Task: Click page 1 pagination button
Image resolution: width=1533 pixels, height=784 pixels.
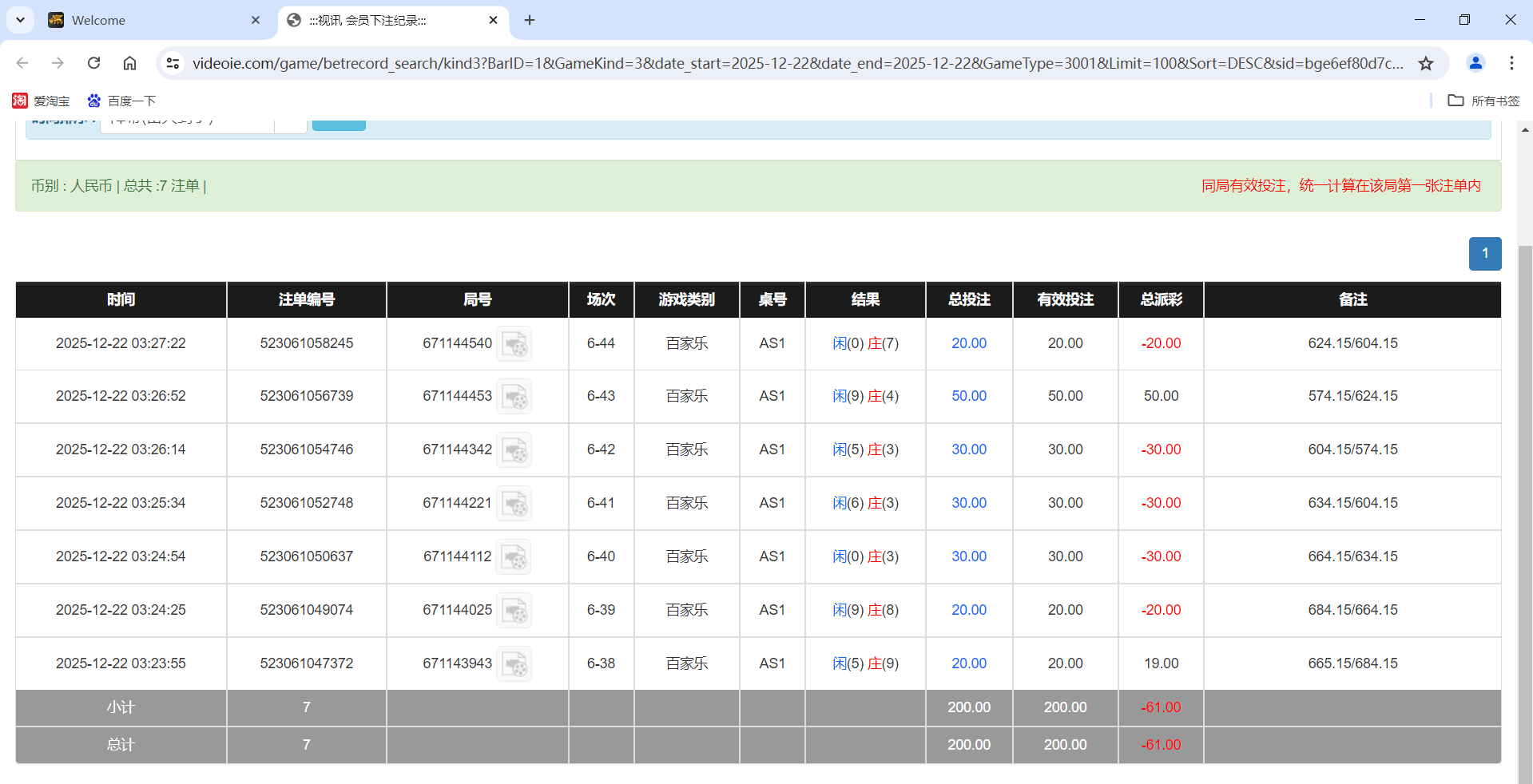Action: click(x=1484, y=254)
